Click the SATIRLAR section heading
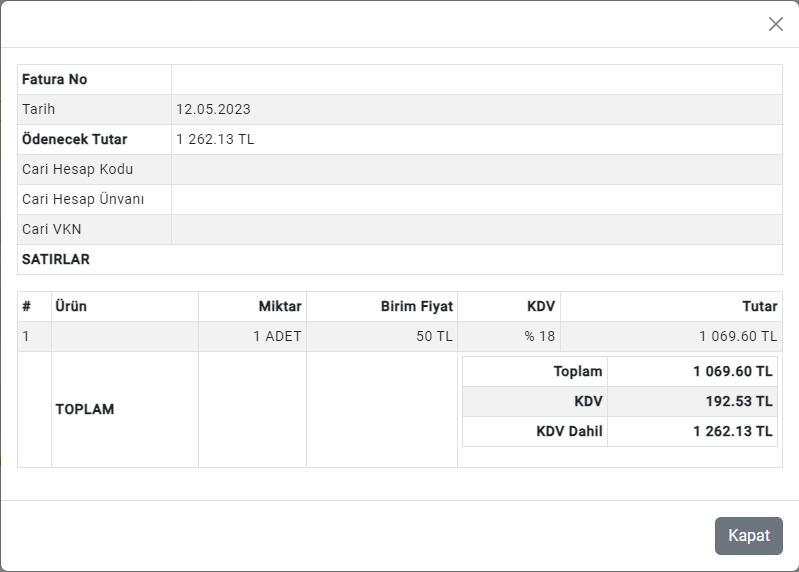The width and height of the screenshot is (799, 572). (x=56, y=260)
